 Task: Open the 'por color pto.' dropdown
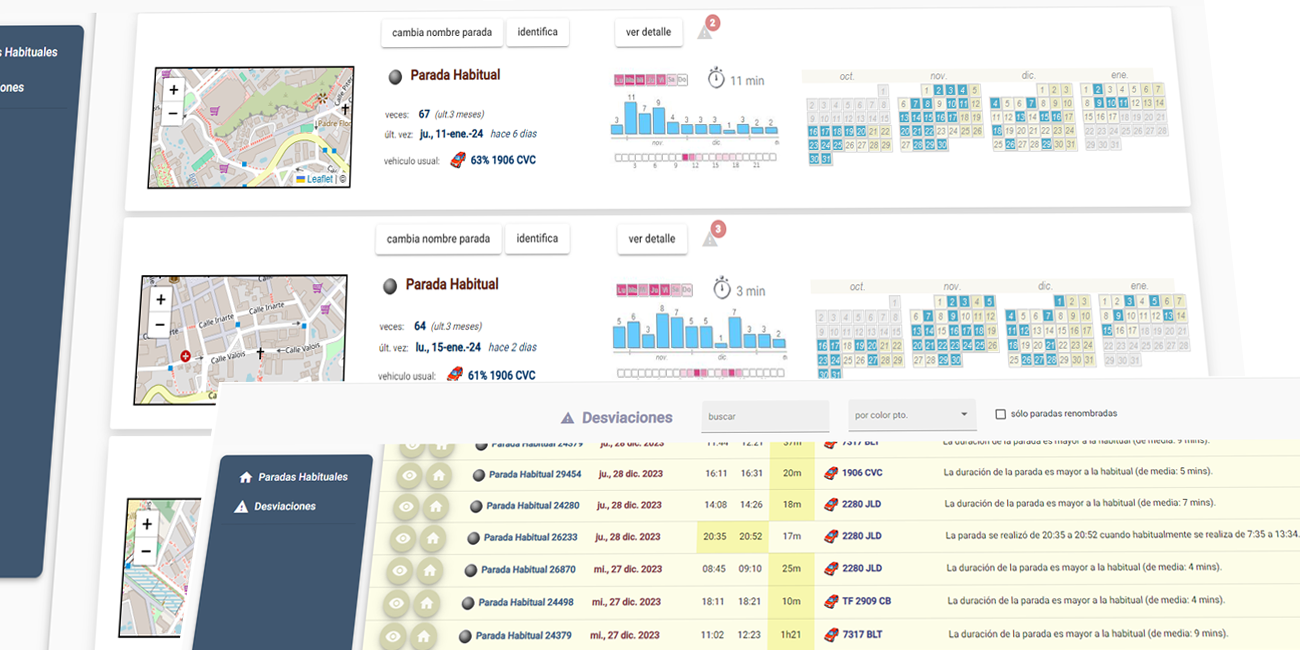(x=911, y=415)
